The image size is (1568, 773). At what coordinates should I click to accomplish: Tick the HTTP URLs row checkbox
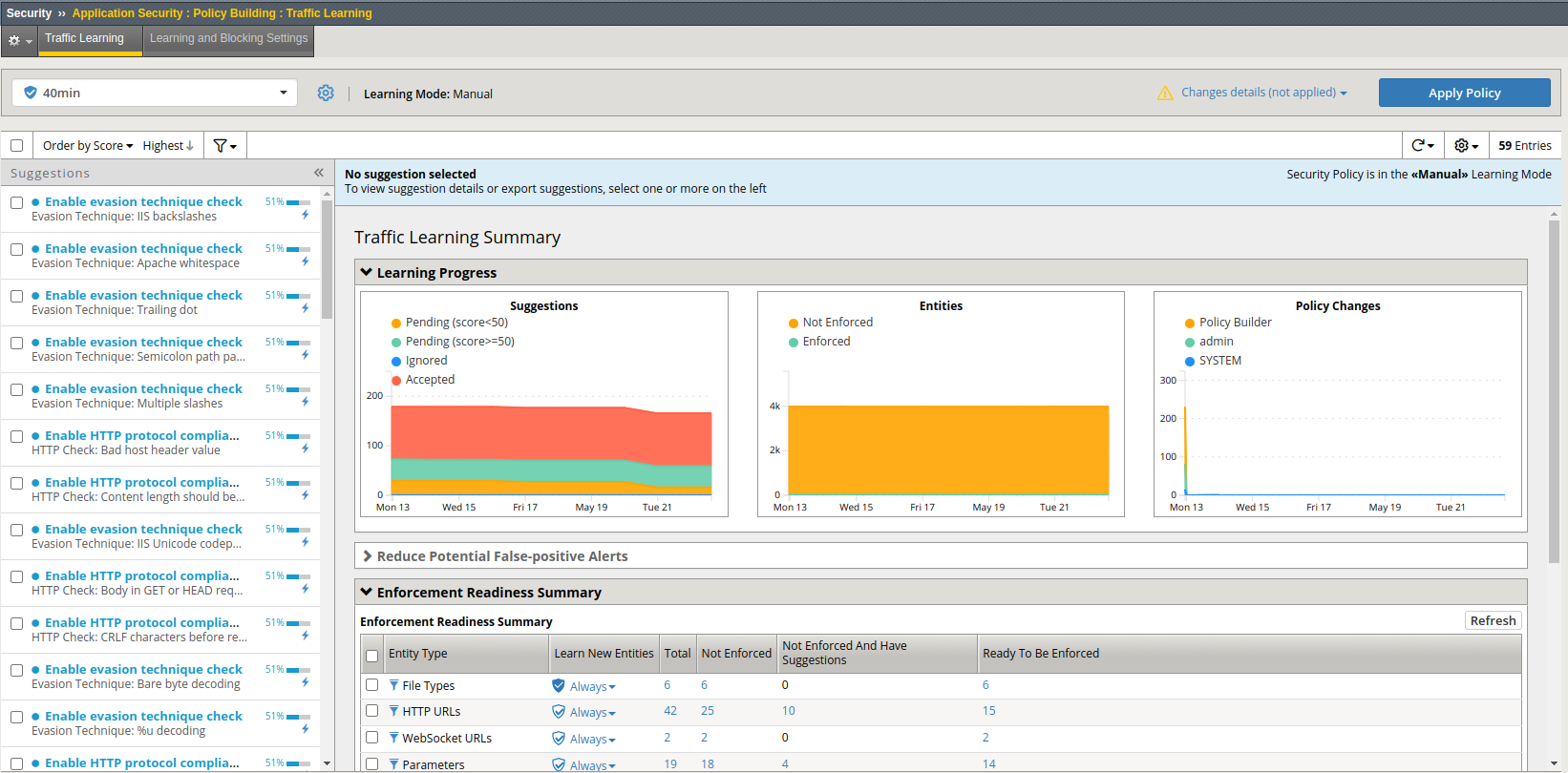coord(372,711)
